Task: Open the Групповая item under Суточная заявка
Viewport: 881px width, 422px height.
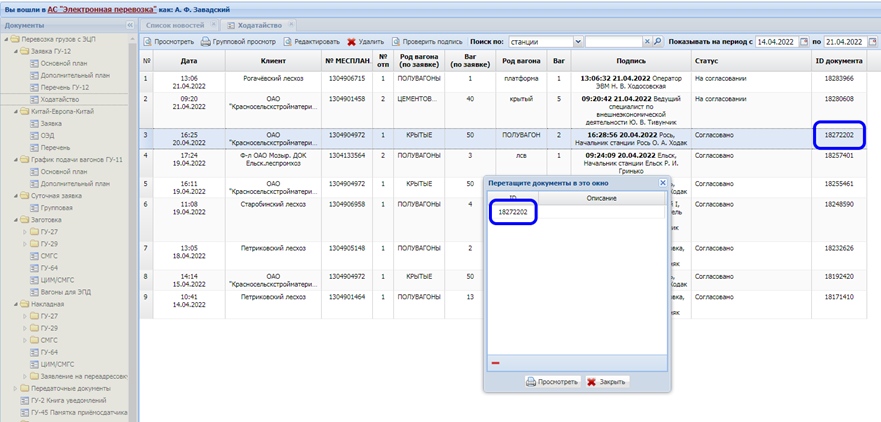Action: point(57,208)
